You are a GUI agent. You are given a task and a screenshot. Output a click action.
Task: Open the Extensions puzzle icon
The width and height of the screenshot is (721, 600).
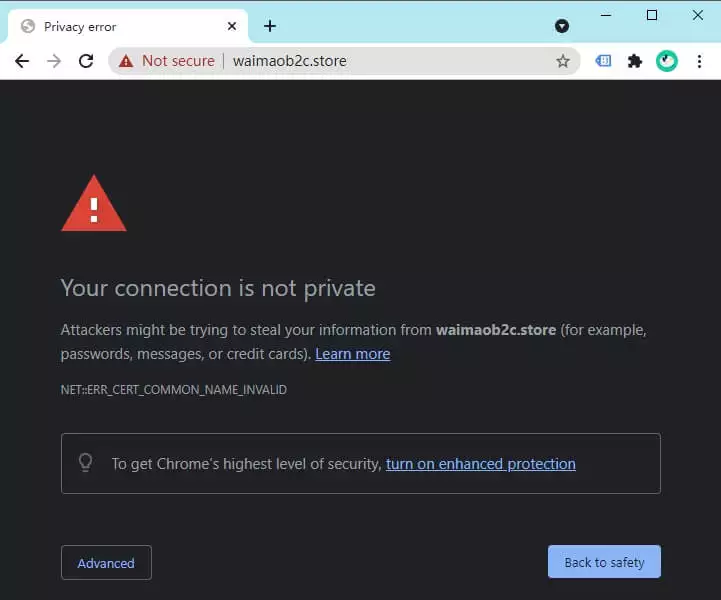point(634,61)
